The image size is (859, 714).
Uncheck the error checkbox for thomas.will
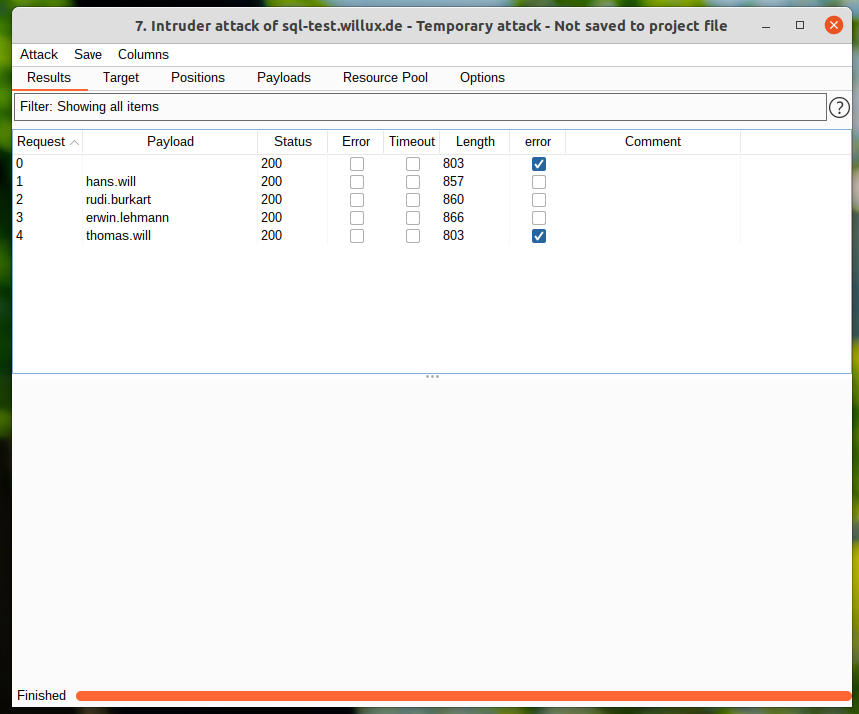point(538,235)
